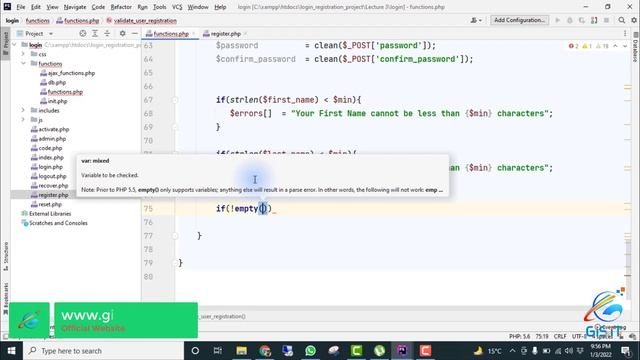Open the Refactor menu
The image size is (640, 360).
click(x=121, y=7)
